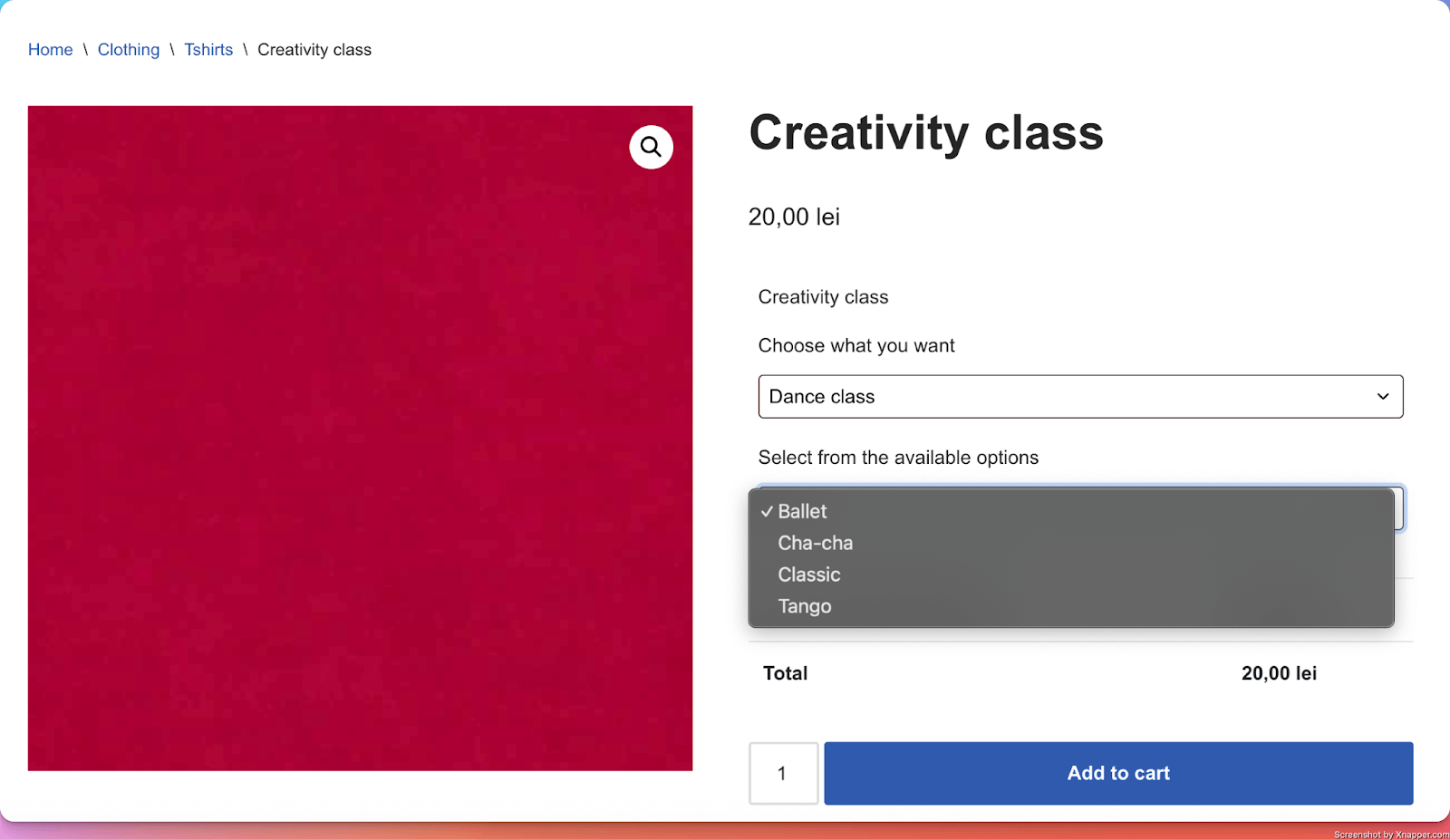
Task: Click the price below the product title
Action: 794,217
